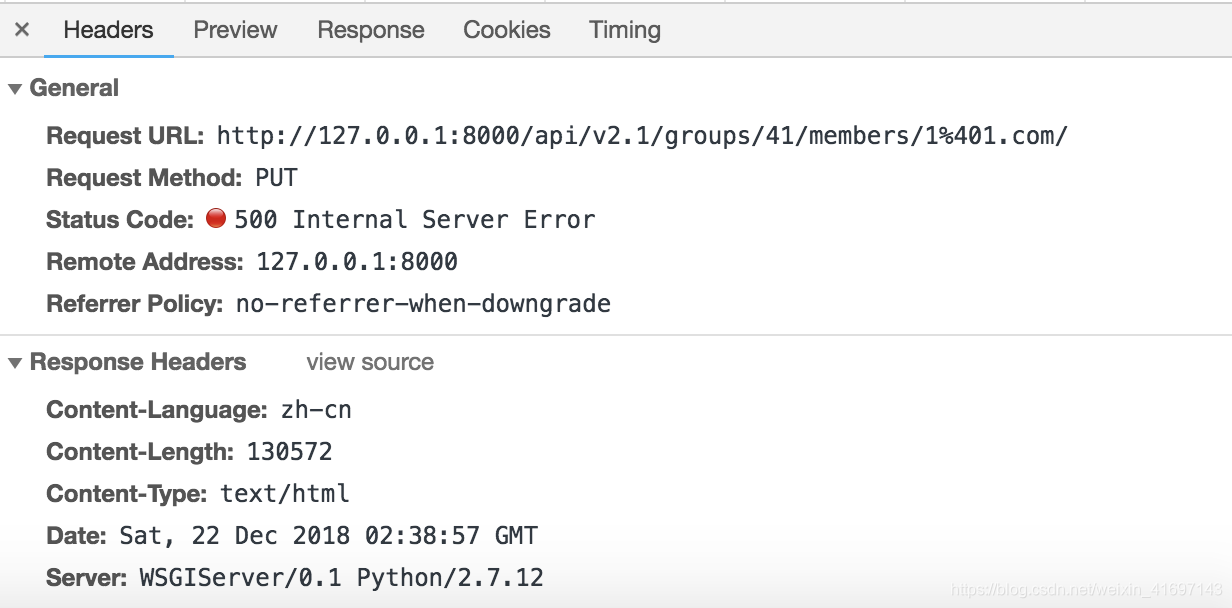Click the red status indicator next to 500
Screen dimensions: 1232x608
pyautogui.click(x=216, y=219)
